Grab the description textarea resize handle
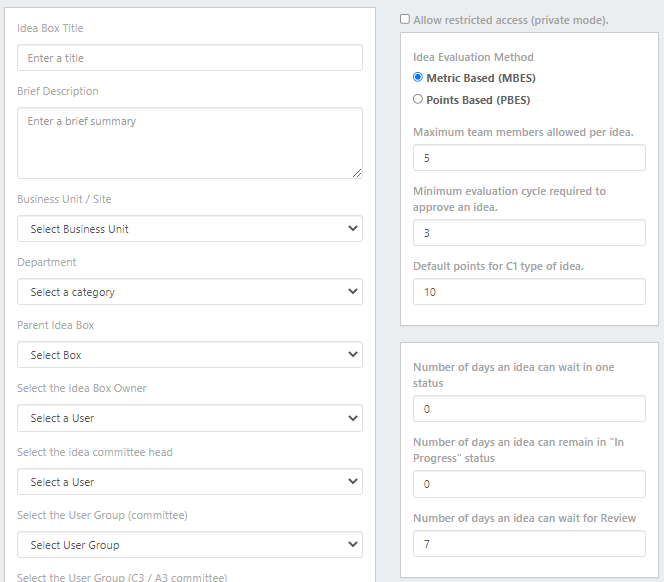The image size is (664, 582). pos(357,173)
